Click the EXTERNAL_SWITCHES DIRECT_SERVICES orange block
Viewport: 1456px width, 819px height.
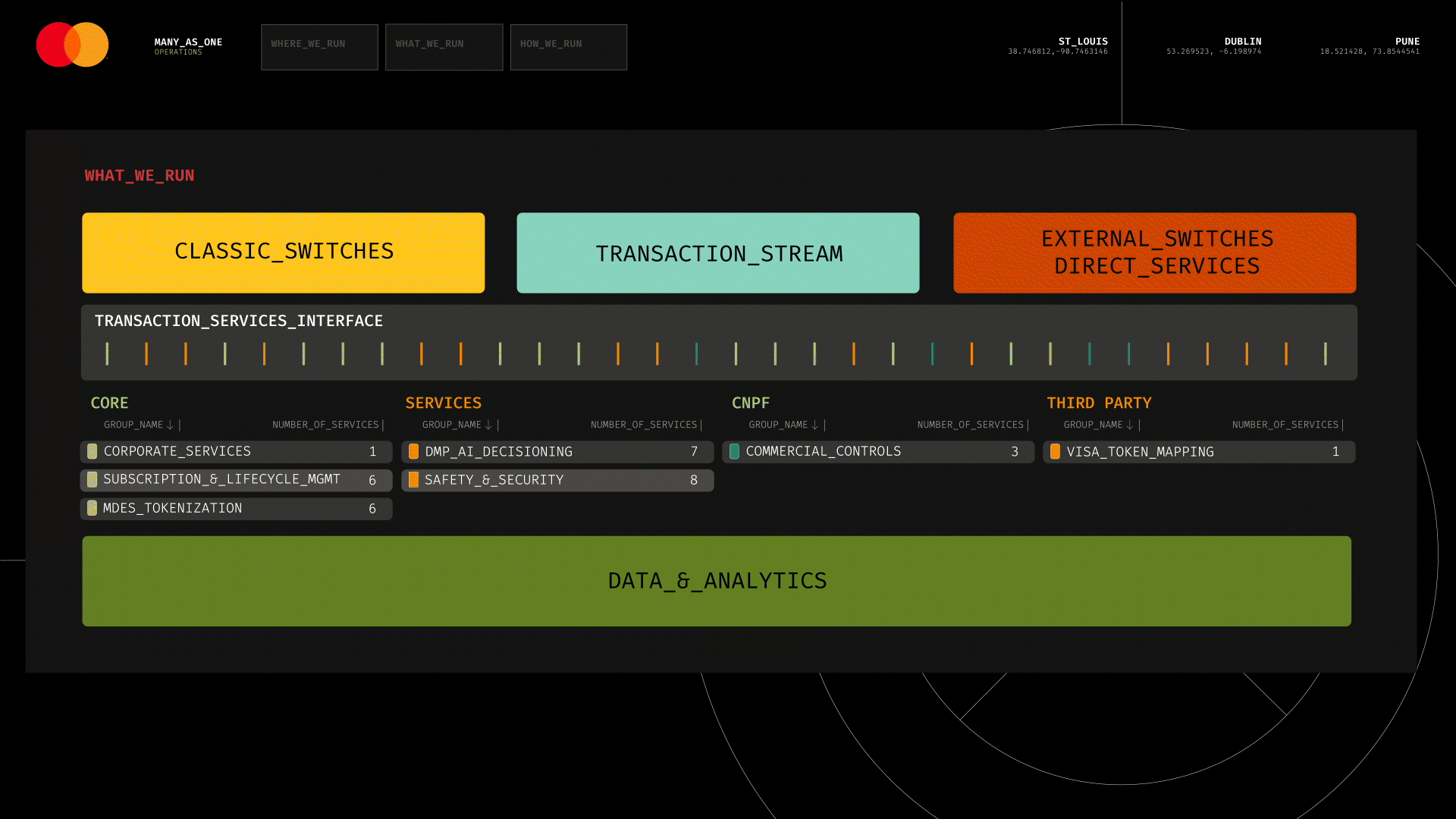(x=1154, y=253)
